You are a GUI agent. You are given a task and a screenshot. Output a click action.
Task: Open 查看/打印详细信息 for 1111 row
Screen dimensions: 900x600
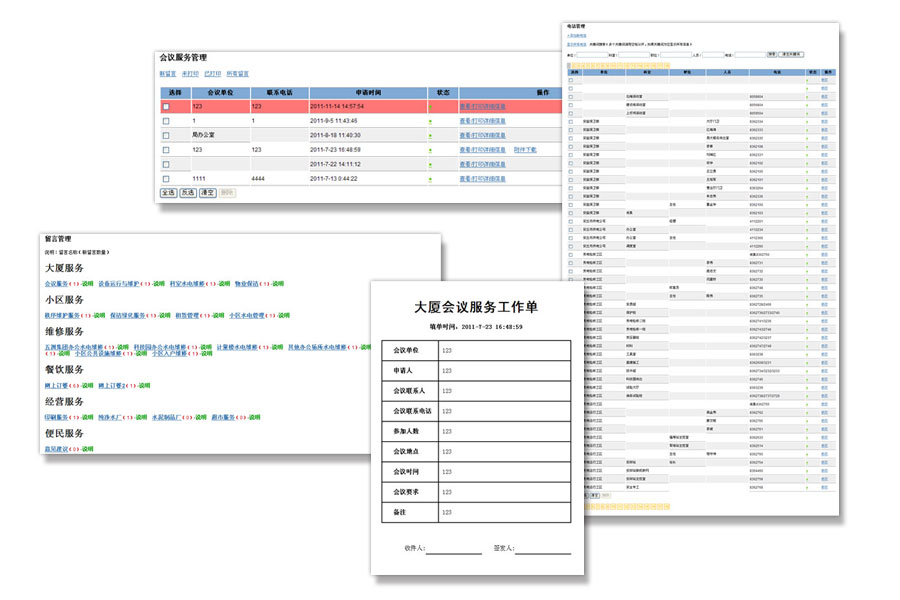pos(483,179)
